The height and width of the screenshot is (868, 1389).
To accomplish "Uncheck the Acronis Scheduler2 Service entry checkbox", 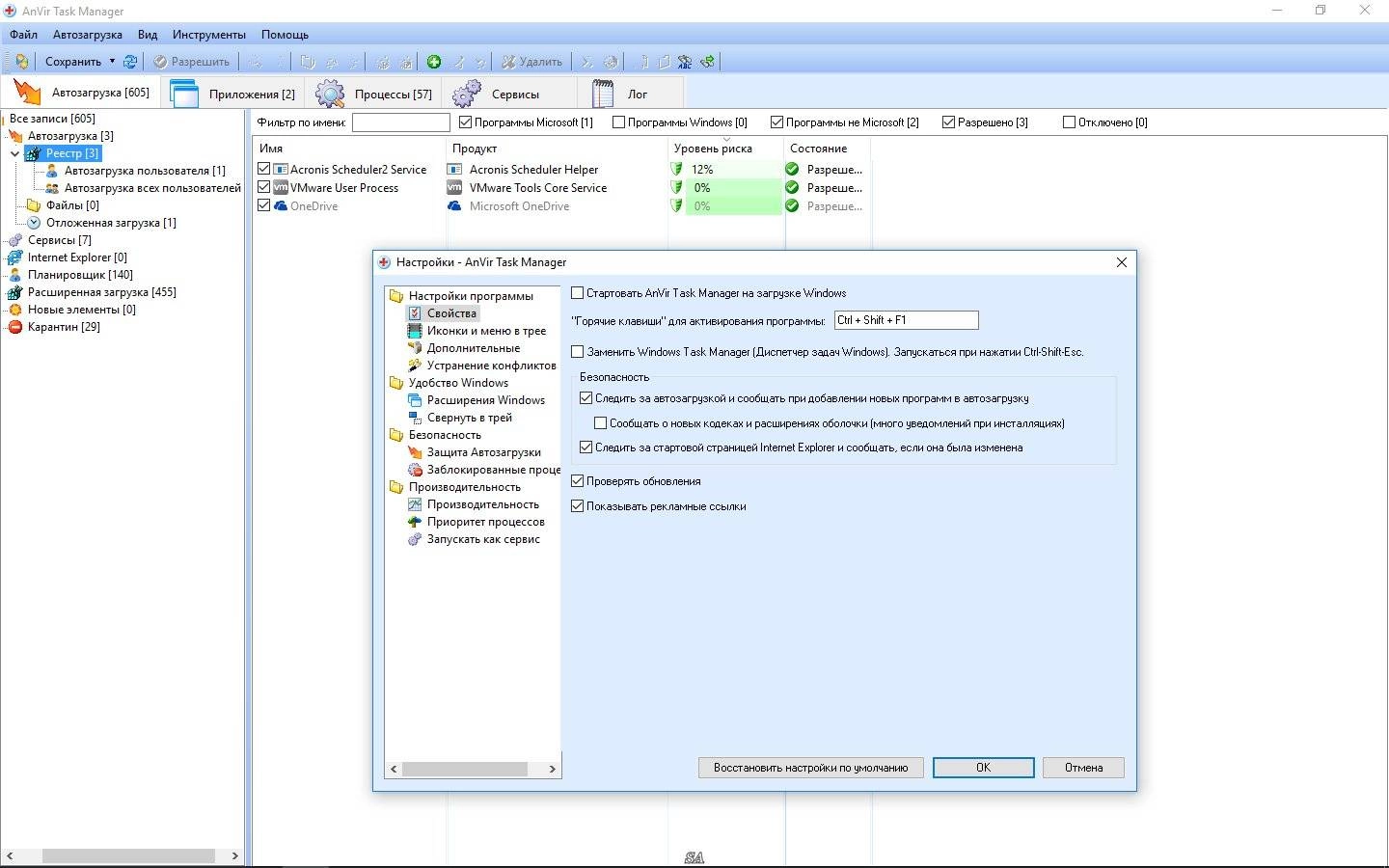I will (x=264, y=169).
